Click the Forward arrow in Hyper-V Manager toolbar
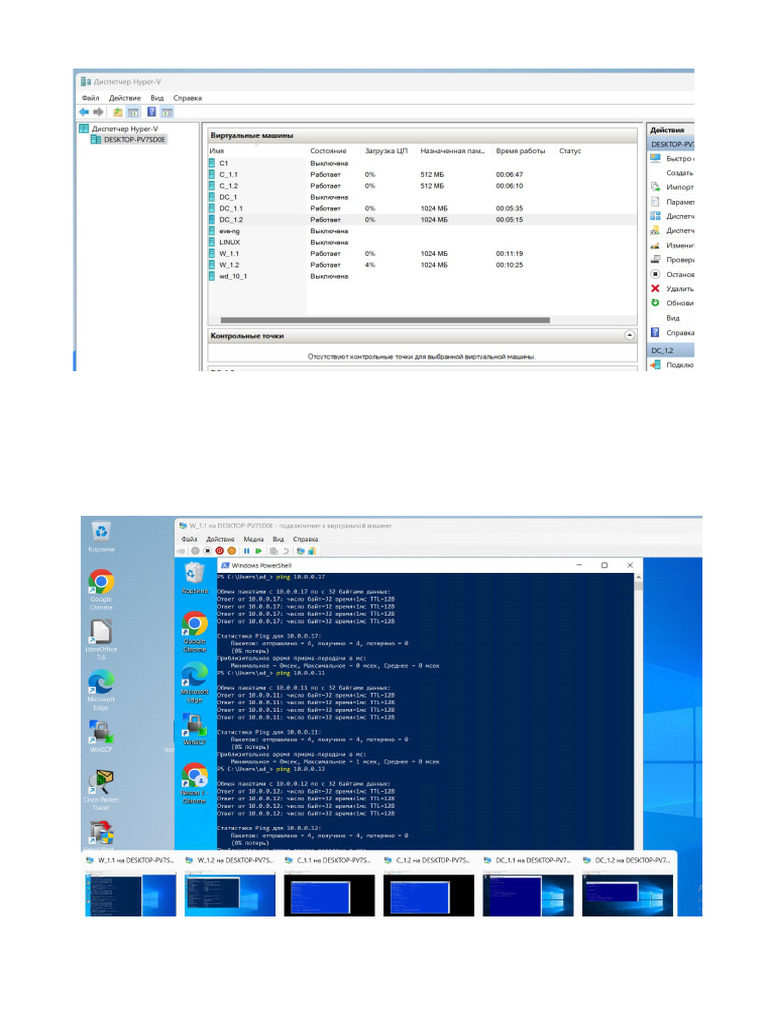Screen dimensions: 768x1024 (x=98, y=112)
